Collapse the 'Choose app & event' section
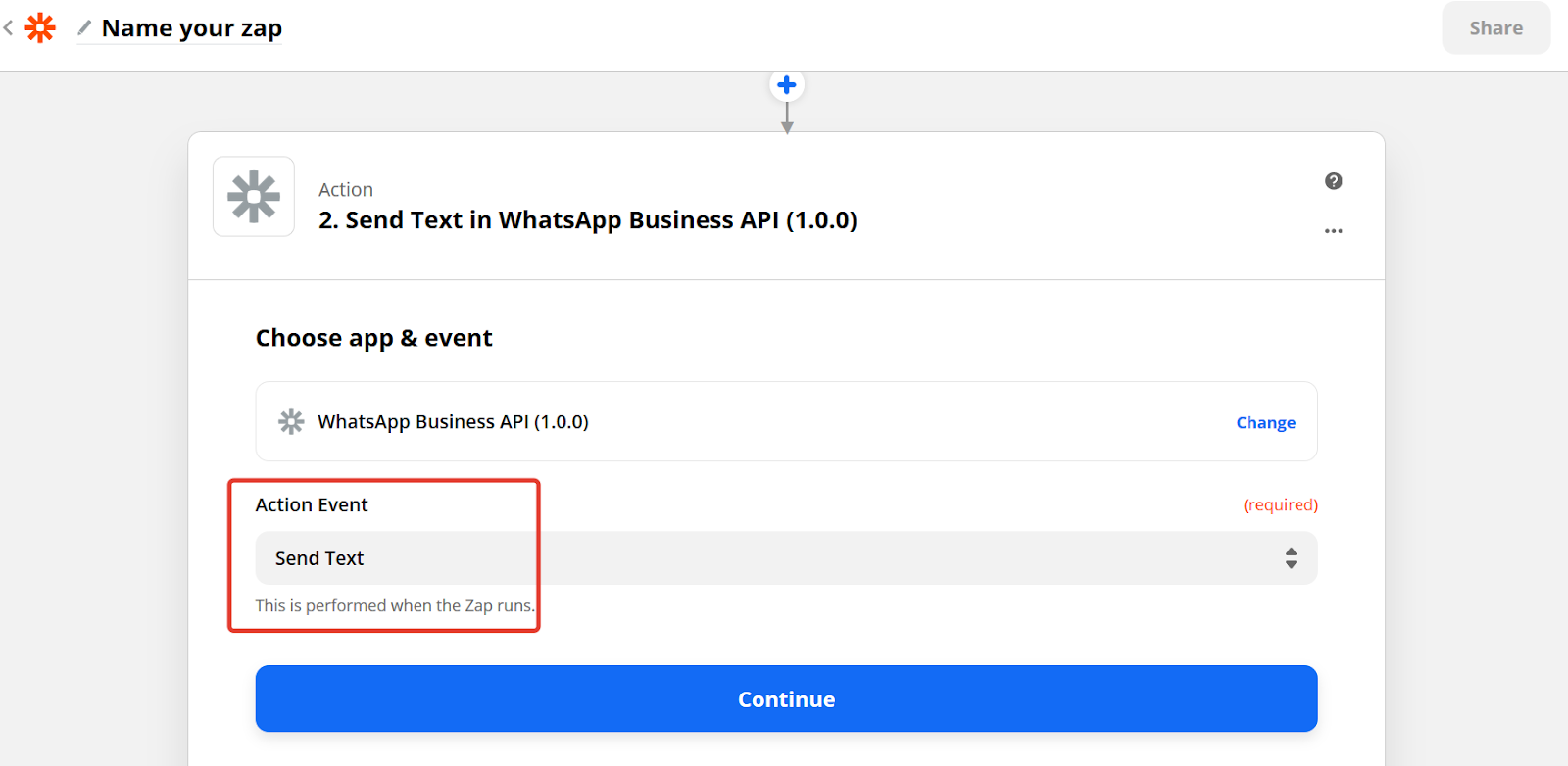Image resolution: width=1568 pixels, height=766 pixels. [x=374, y=338]
